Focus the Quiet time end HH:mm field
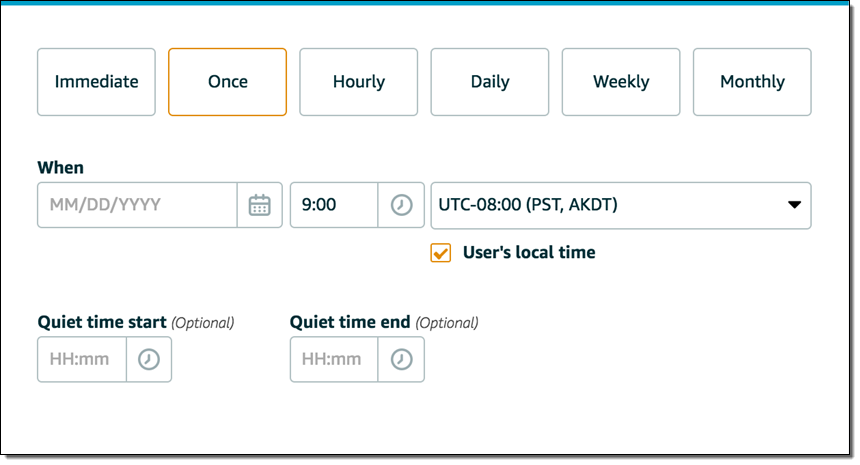 click(334, 359)
